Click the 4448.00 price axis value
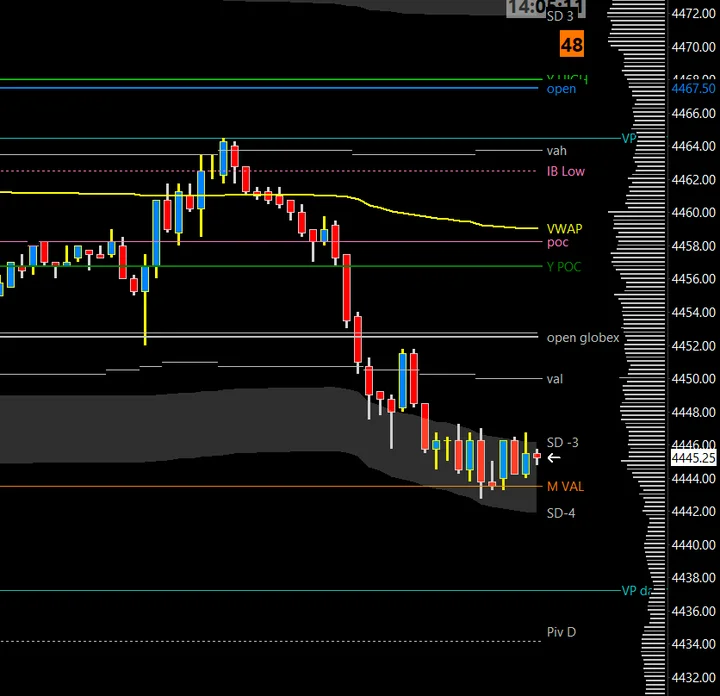 [x=693, y=412]
